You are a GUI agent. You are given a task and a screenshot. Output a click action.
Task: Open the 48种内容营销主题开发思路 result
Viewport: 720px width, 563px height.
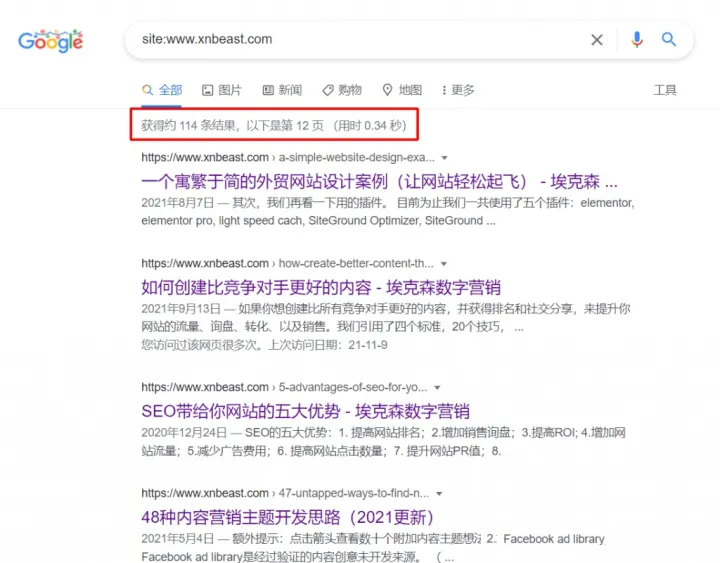click(287, 517)
